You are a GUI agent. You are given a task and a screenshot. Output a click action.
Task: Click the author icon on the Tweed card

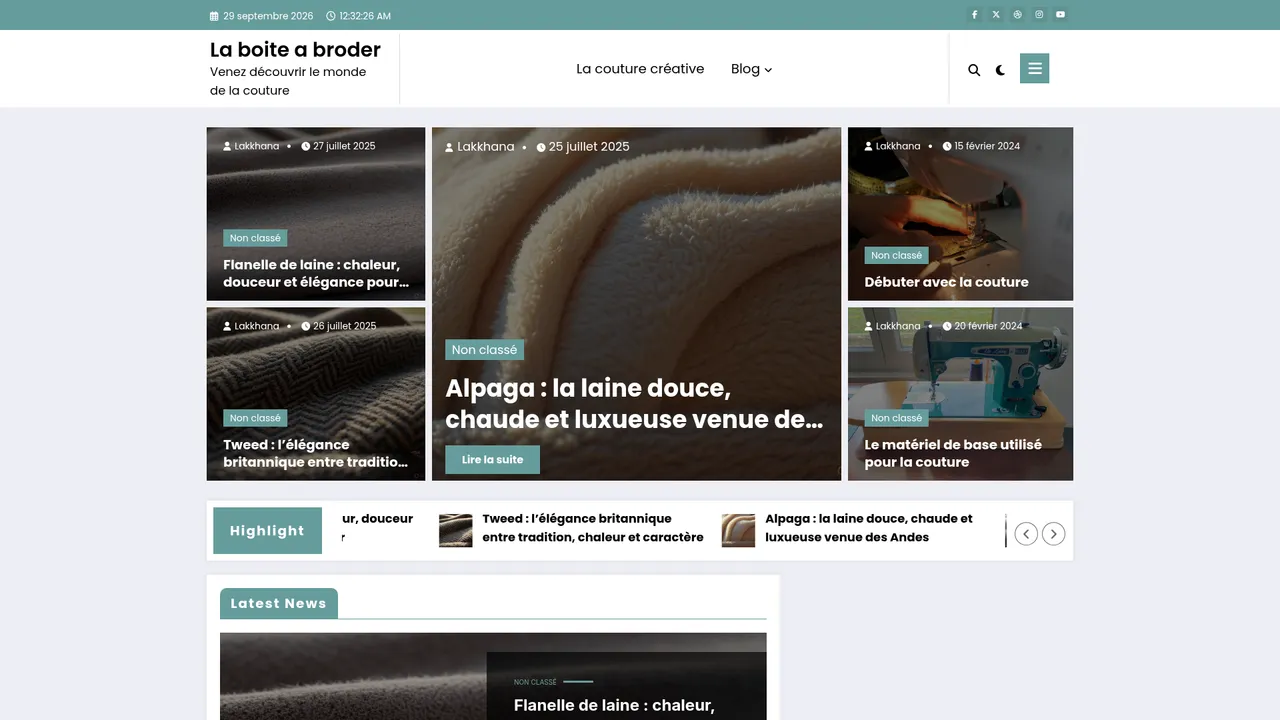228,326
